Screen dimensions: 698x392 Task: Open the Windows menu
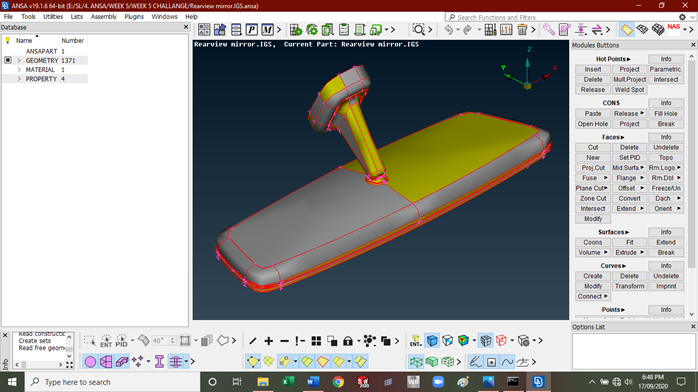tap(164, 16)
